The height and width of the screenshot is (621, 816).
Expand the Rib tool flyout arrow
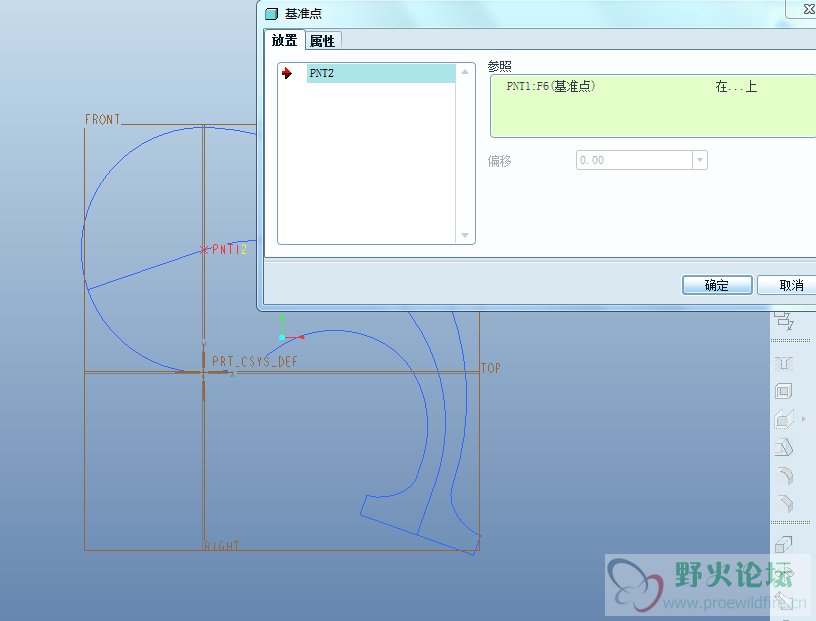click(x=804, y=419)
